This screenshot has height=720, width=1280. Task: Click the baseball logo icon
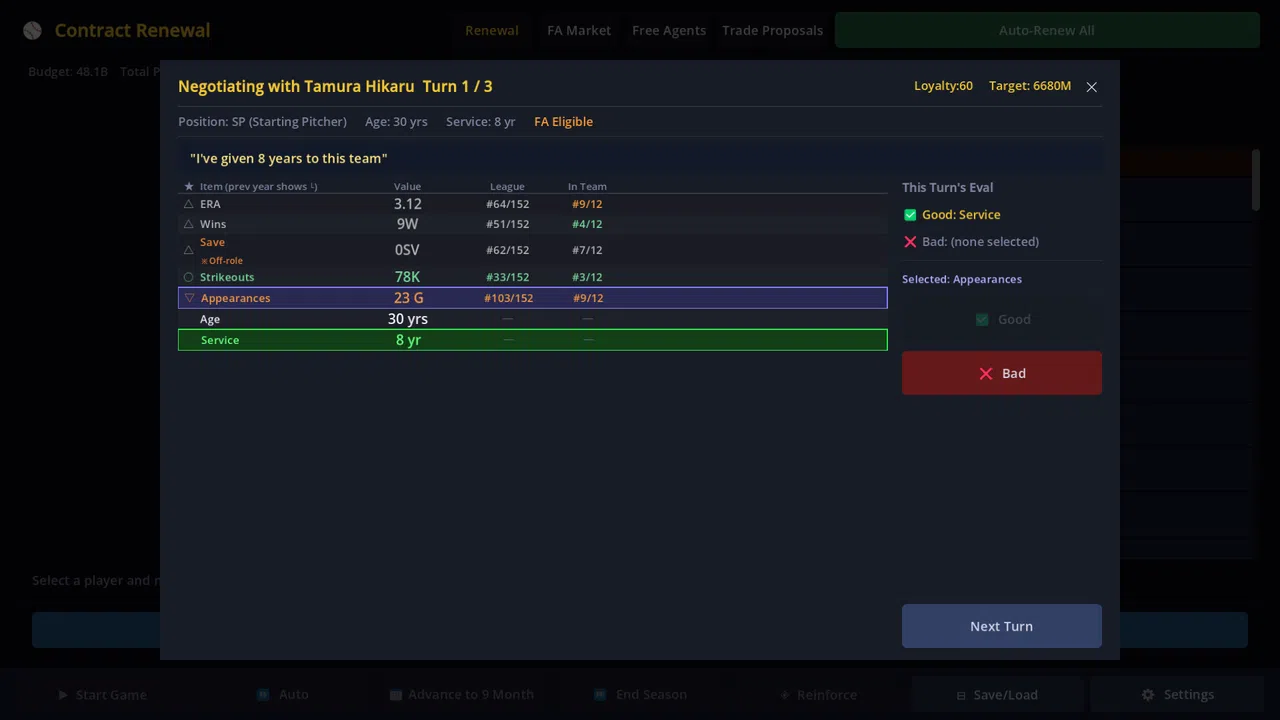tap(32, 30)
